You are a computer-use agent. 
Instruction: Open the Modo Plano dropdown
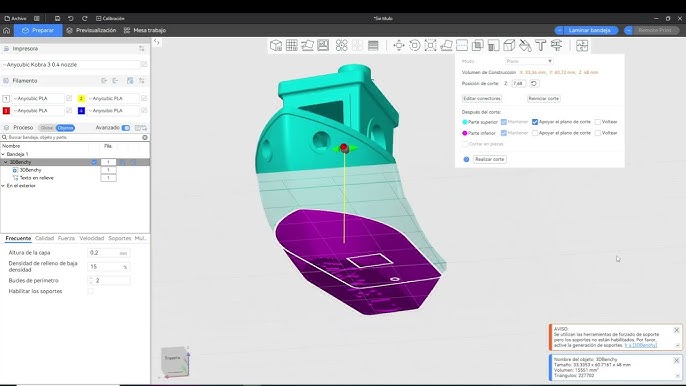coord(529,61)
